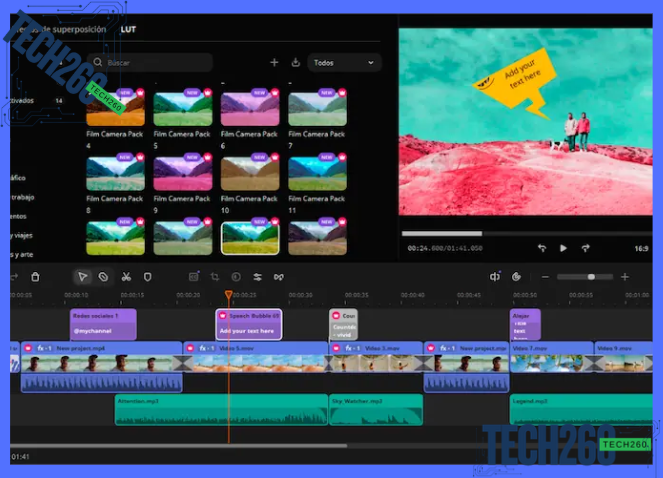Click the yellow speech bubble in preview
The image size is (663, 478).
517,82
